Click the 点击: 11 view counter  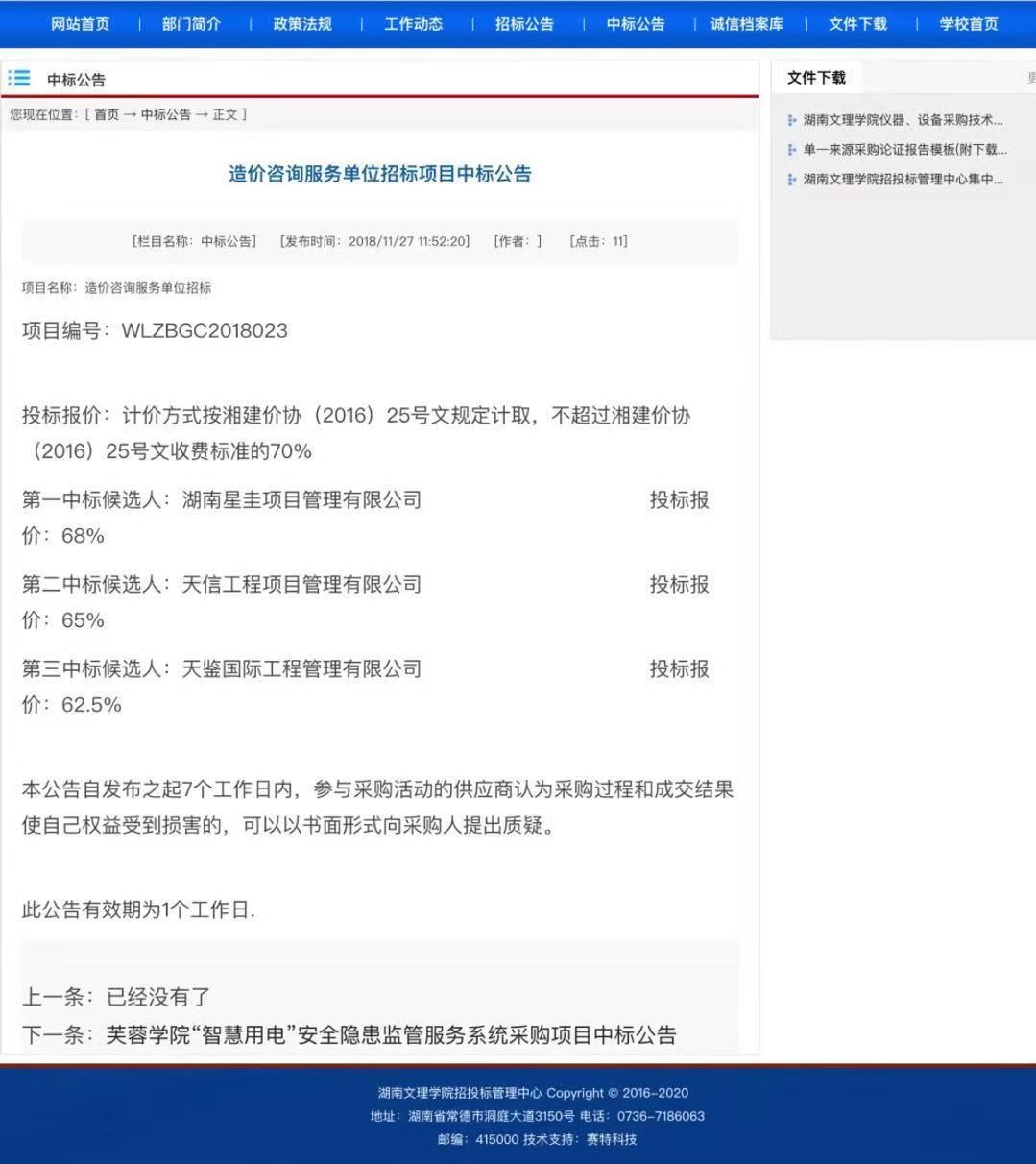[x=599, y=241]
